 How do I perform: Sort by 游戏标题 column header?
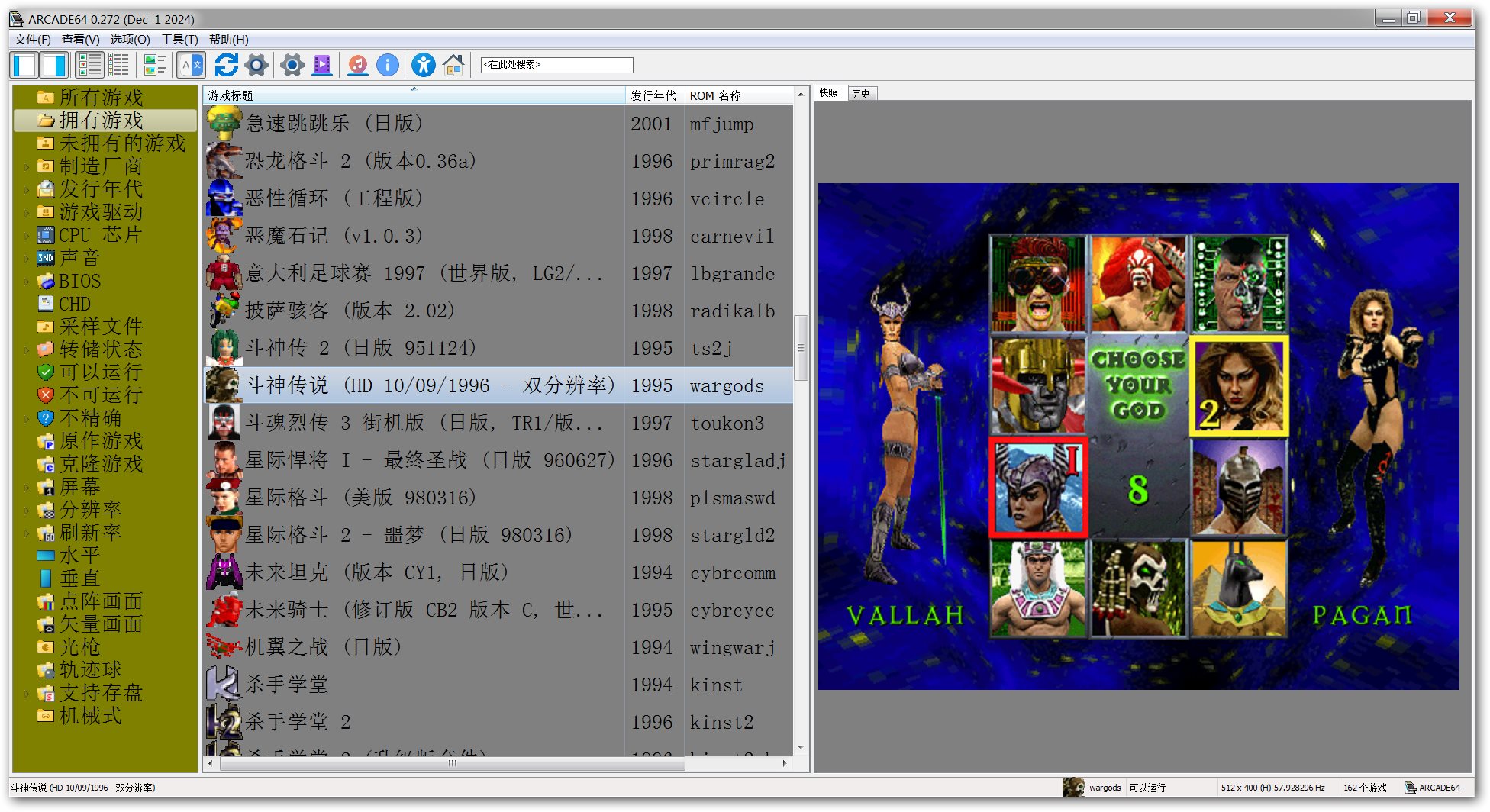(414, 95)
